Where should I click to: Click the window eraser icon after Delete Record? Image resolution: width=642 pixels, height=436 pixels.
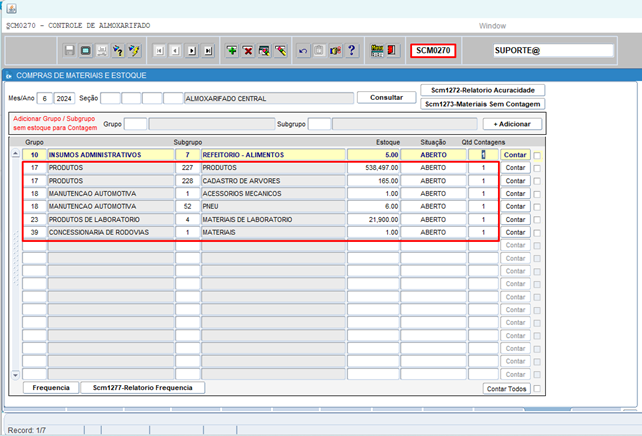coord(264,50)
